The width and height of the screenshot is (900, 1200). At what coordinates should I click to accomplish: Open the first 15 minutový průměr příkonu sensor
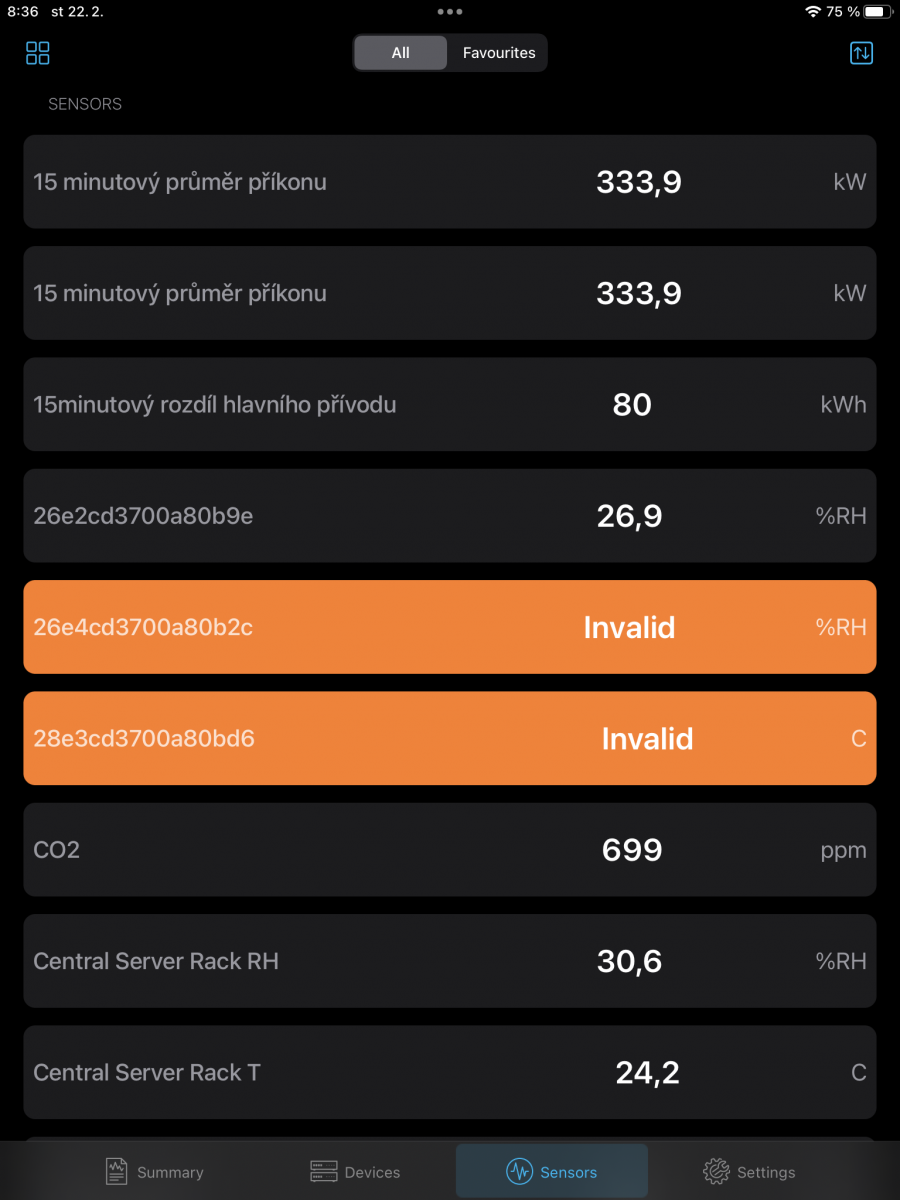tap(450, 182)
